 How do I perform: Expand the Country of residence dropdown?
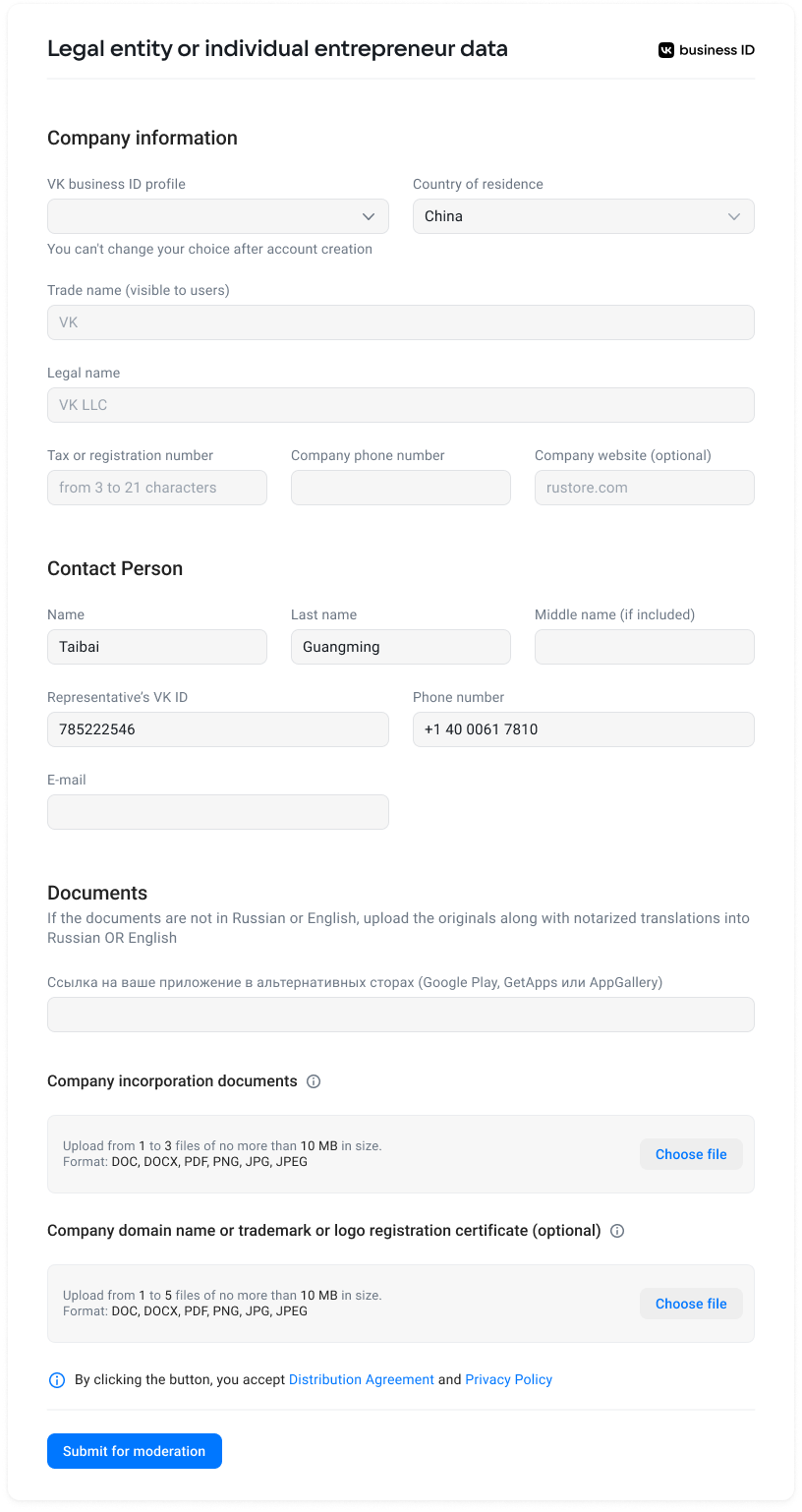tap(584, 216)
